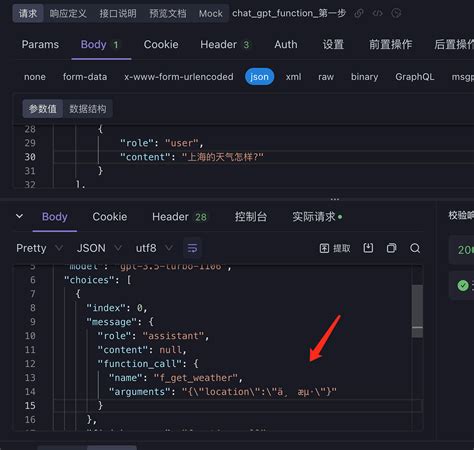Click the "index": 0 line
This screenshot has height=450, width=474.
[117, 308]
